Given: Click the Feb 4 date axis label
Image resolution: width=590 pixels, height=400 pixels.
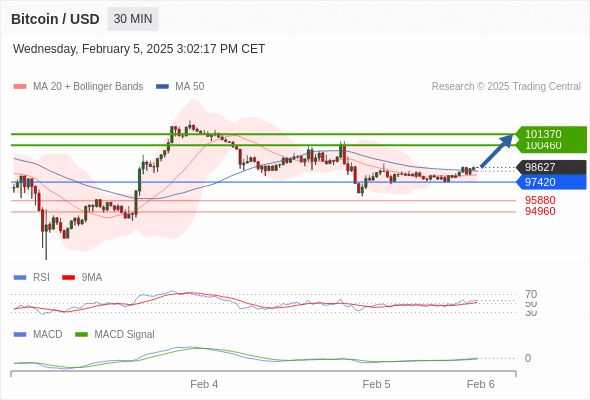Looking at the screenshot, I should click(x=204, y=384).
